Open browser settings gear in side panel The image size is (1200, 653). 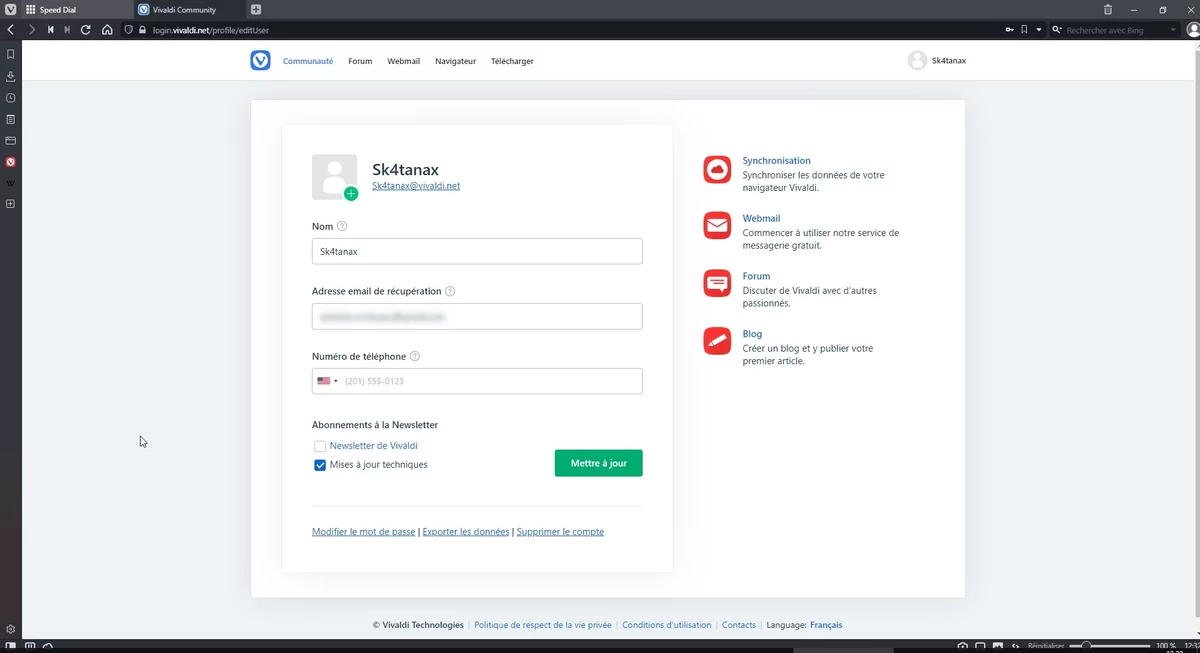point(10,629)
